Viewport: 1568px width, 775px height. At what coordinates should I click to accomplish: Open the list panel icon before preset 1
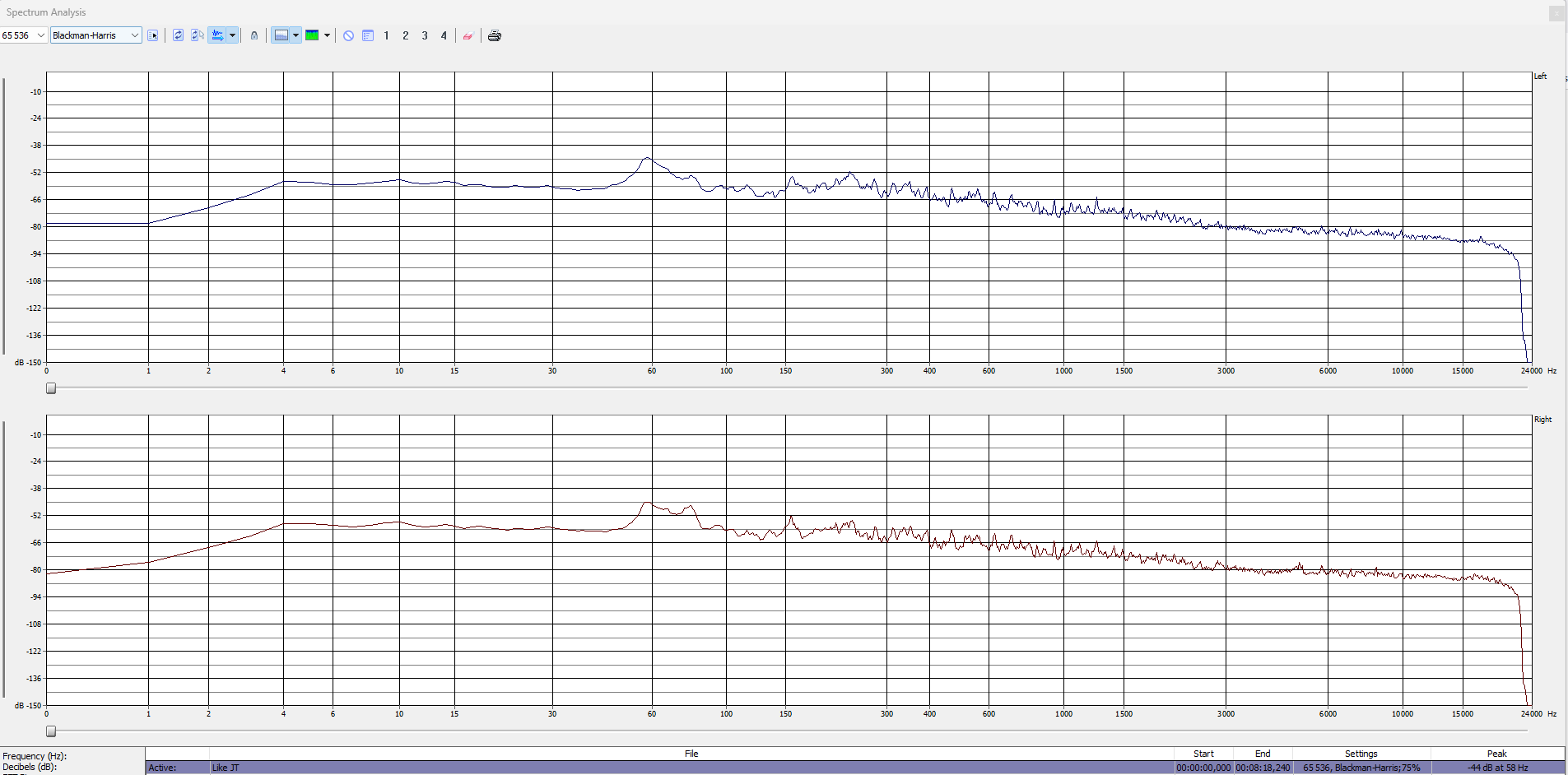(x=368, y=35)
